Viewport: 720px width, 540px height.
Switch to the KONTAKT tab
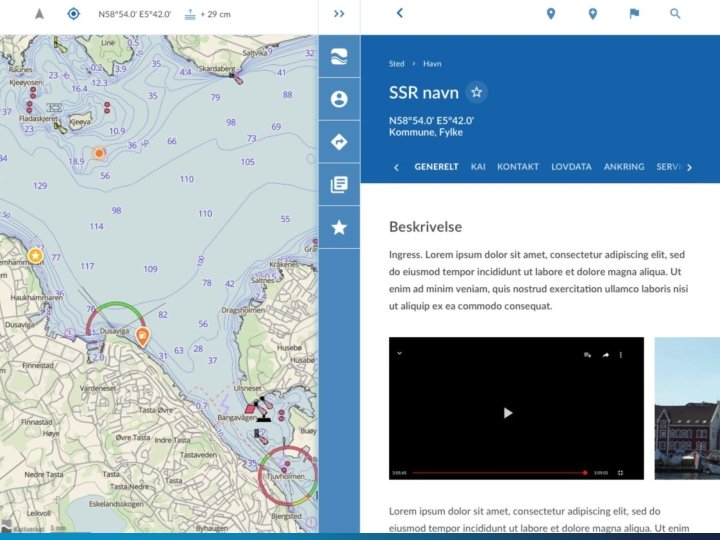pos(518,167)
